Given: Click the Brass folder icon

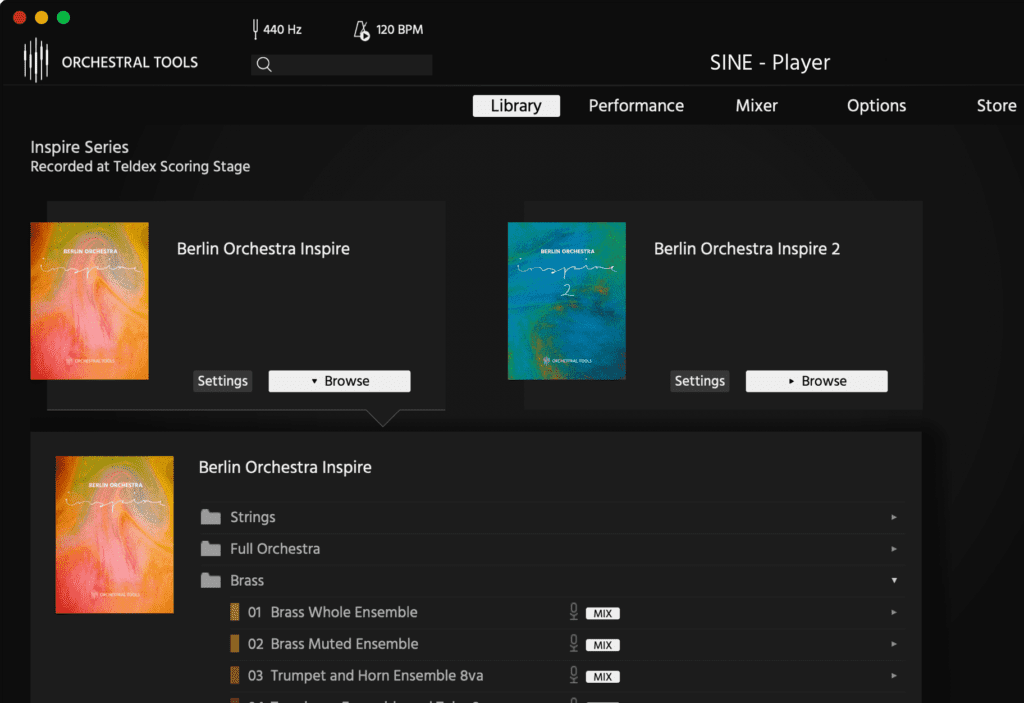Looking at the screenshot, I should 210,580.
